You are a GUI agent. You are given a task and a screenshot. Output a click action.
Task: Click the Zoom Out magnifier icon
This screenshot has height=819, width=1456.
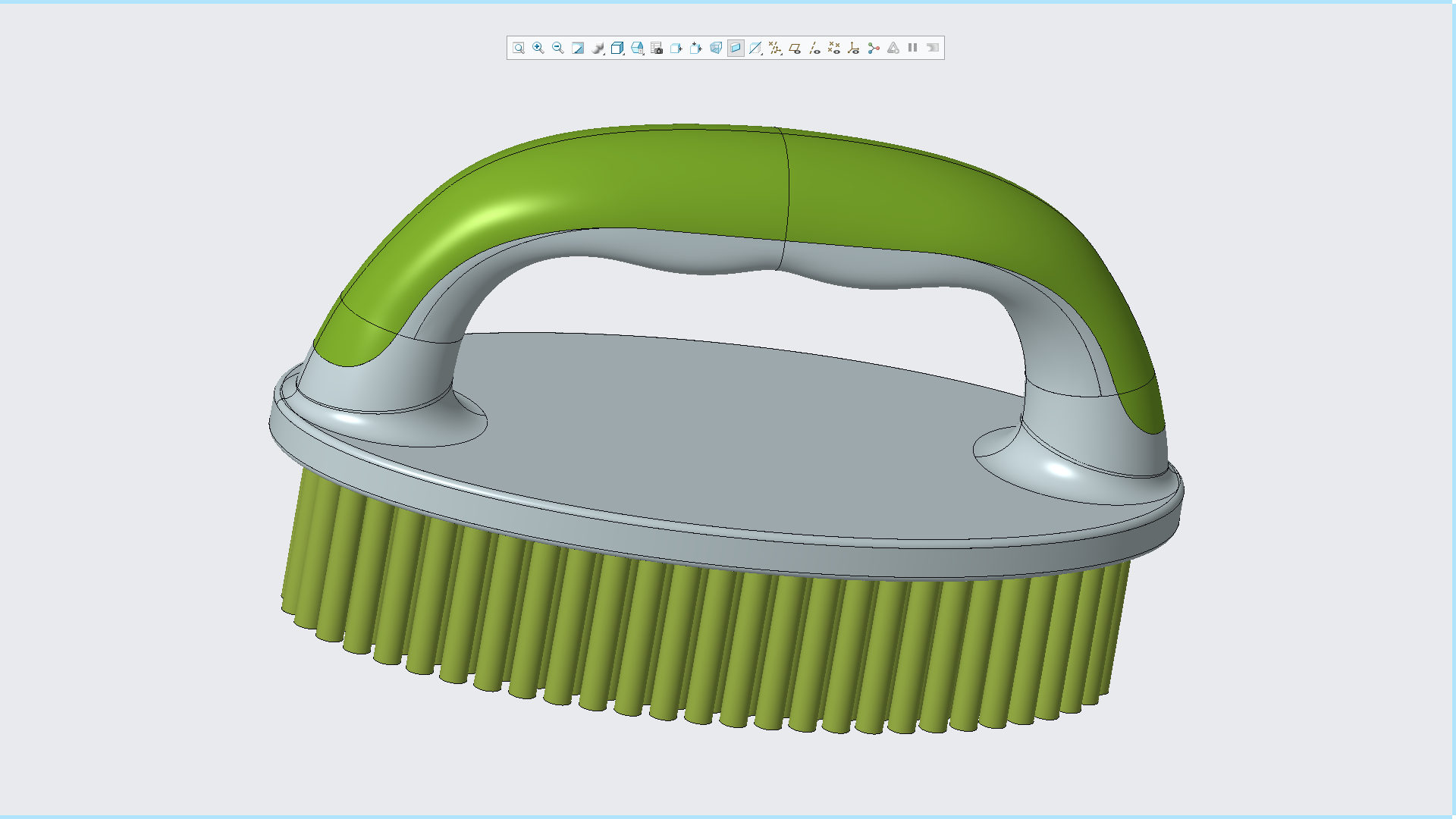tap(558, 48)
